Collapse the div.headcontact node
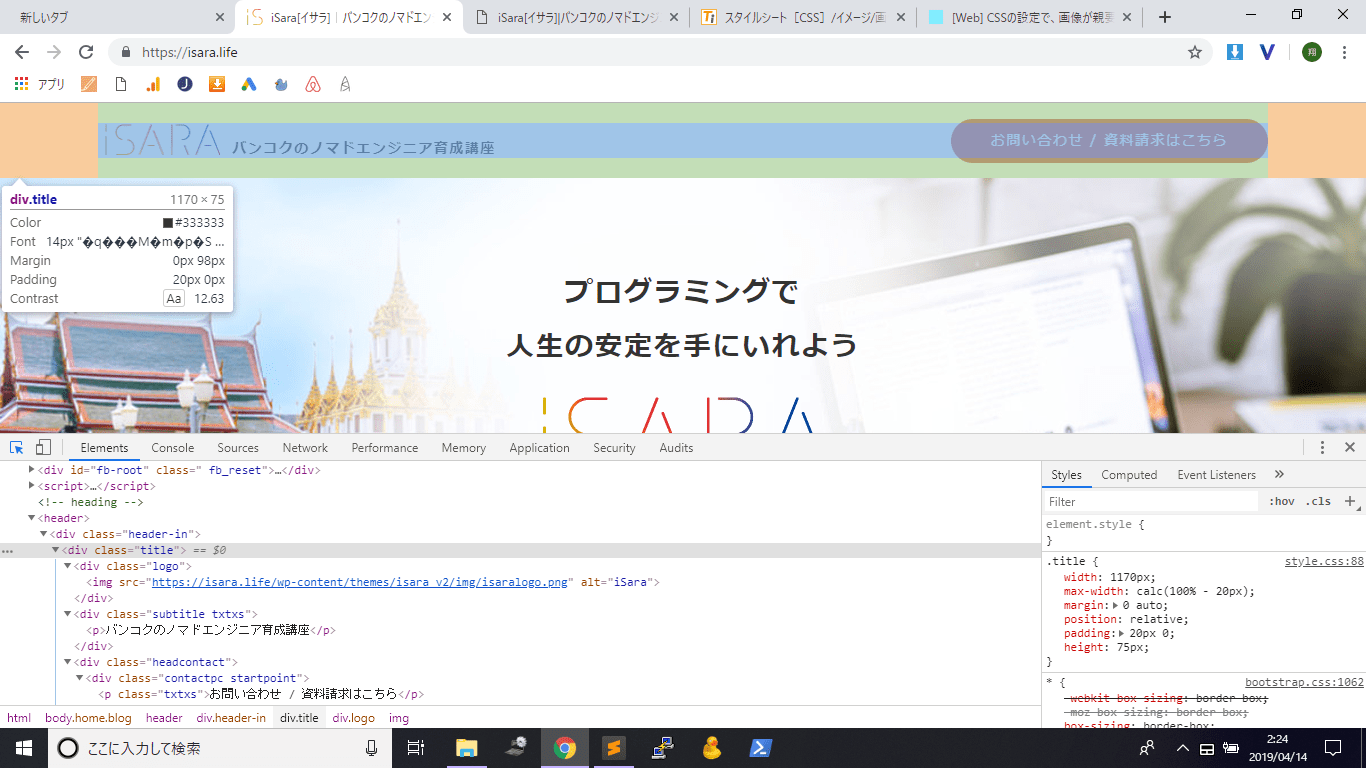This screenshot has width=1366, height=768. pos(68,662)
